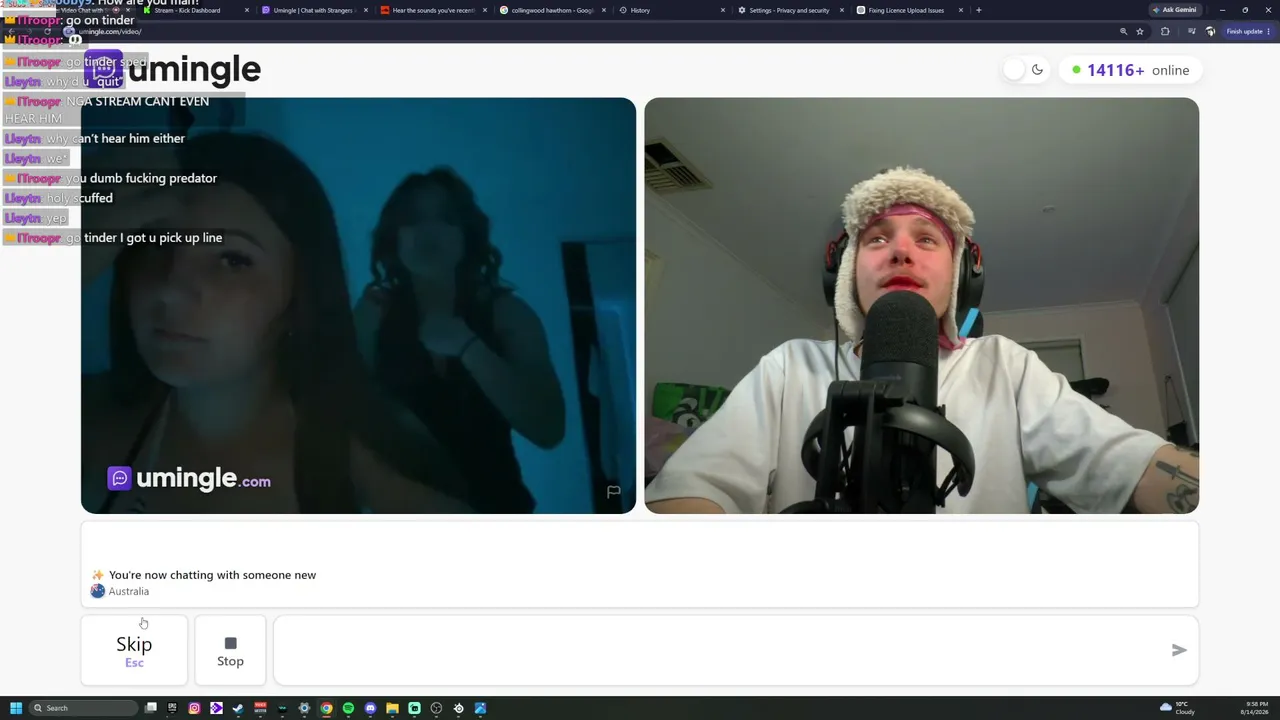Toggle the dark mode switch
Viewport: 1280px width, 720px height.
click(1025, 70)
